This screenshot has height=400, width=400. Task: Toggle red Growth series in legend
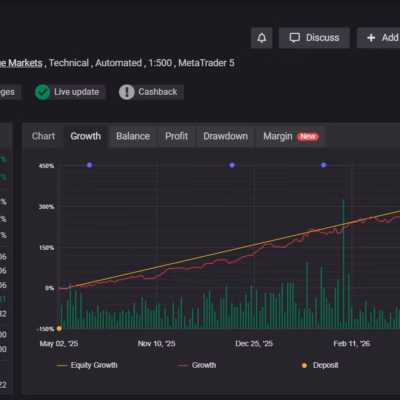[x=197, y=365]
